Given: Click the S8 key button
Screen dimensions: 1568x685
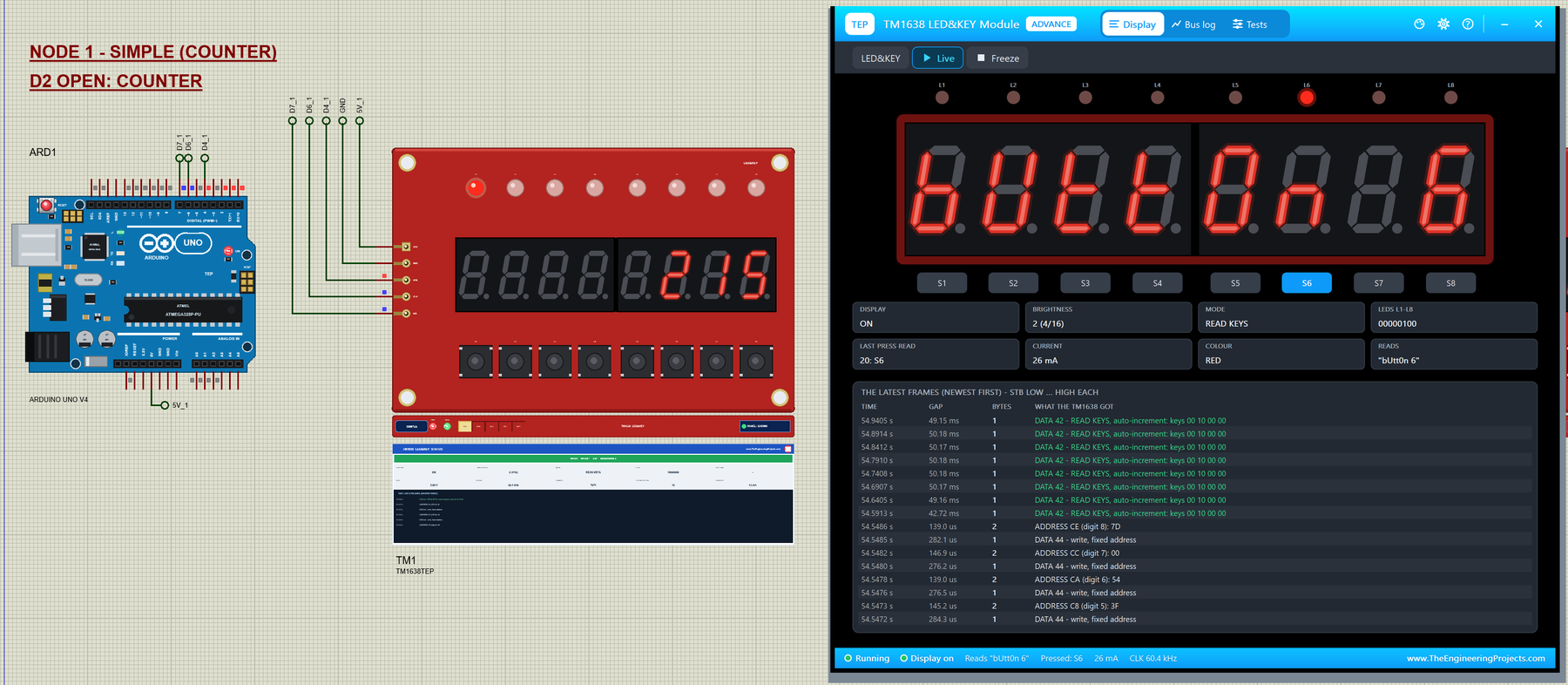Looking at the screenshot, I should (1450, 282).
